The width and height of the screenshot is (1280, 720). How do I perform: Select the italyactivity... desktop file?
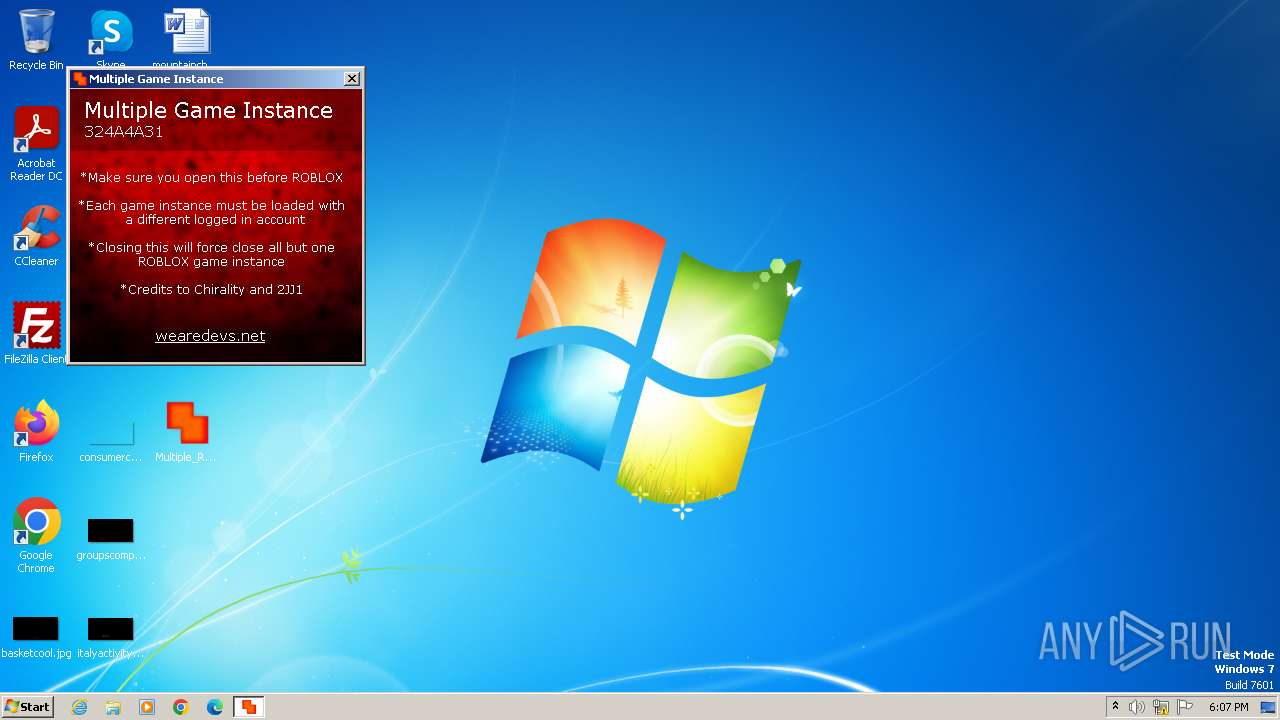[x=110, y=638]
